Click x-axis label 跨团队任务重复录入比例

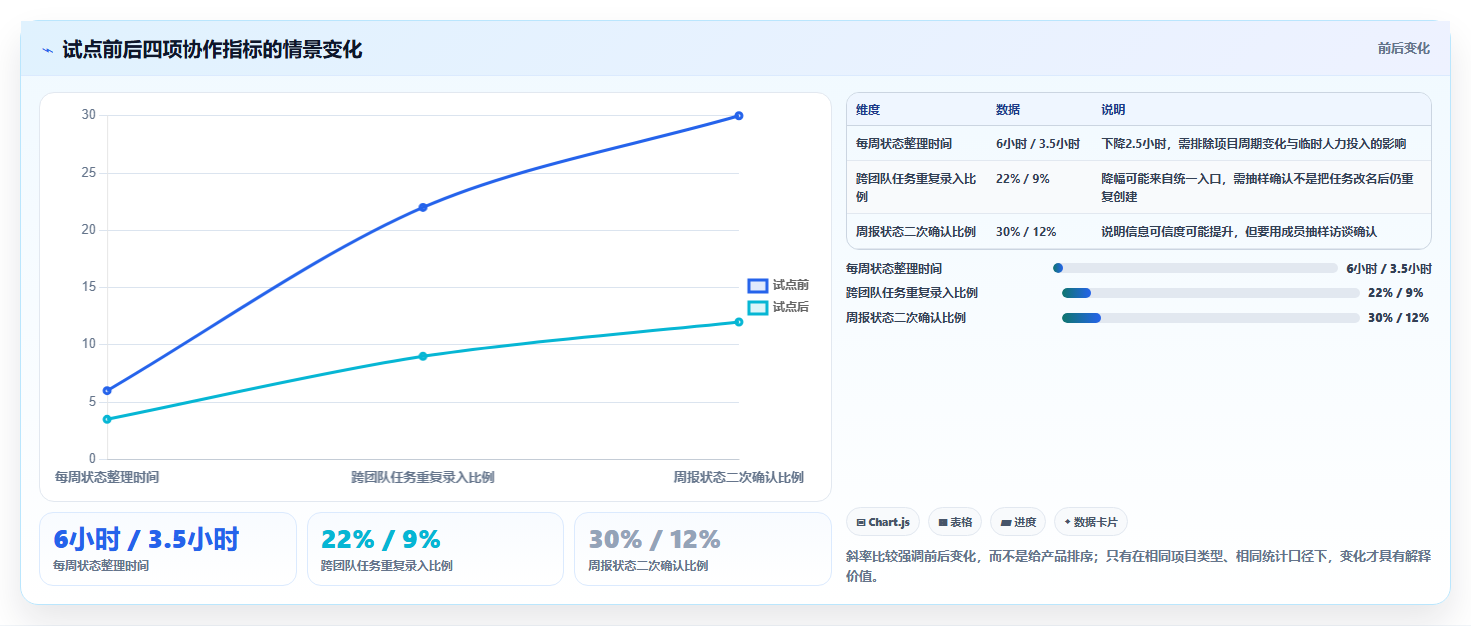click(x=423, y=478)
